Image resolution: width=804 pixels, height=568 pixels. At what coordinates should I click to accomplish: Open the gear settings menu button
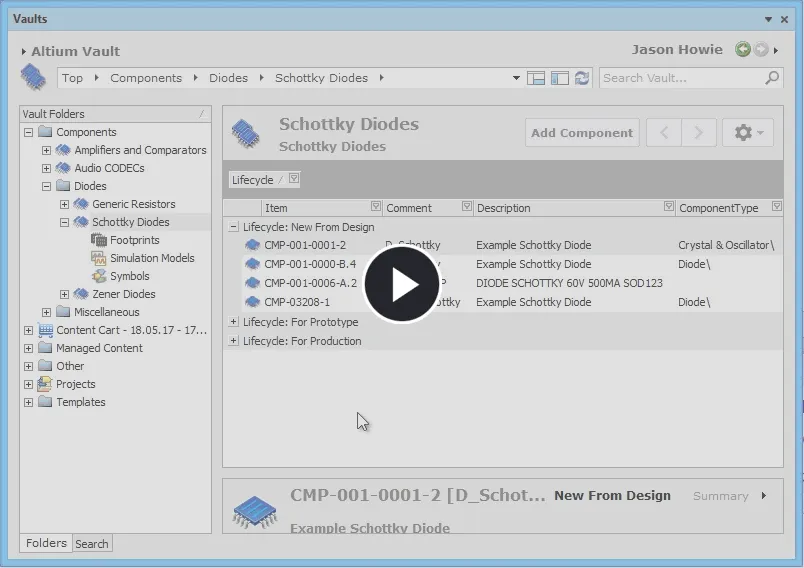[748, 133]
